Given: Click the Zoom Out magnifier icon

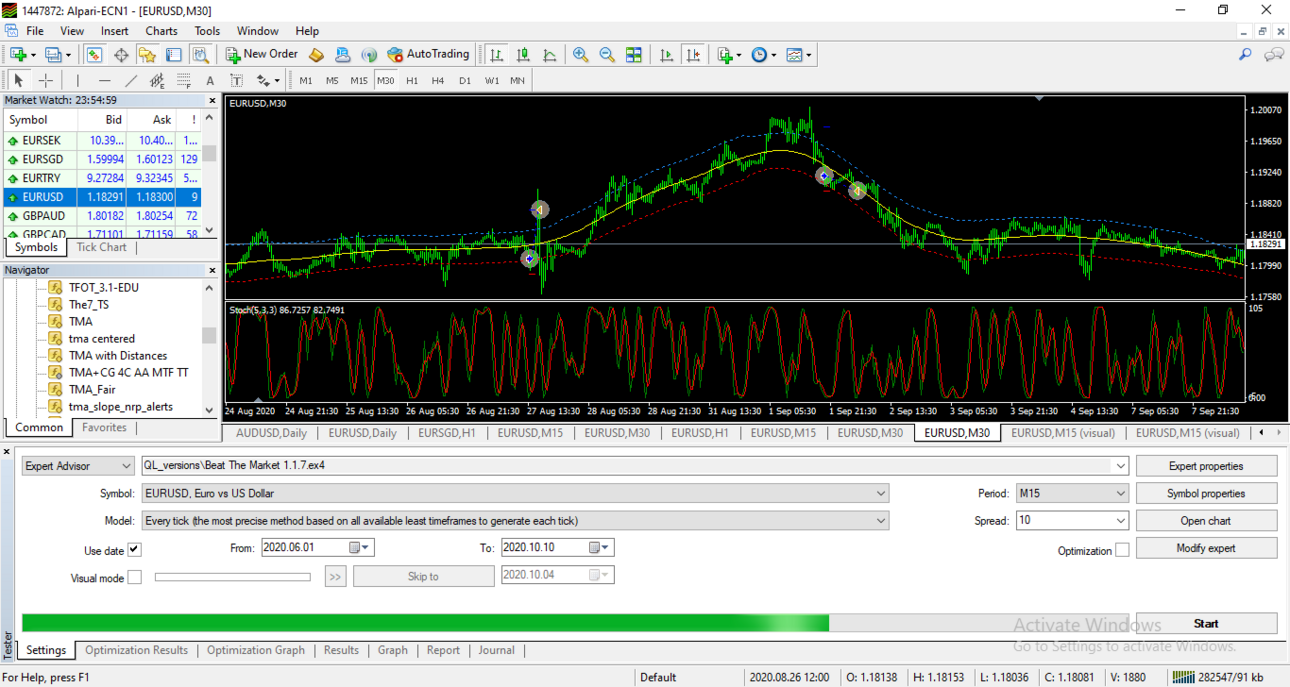Looking at the screenshot, I should click(607, 55).
